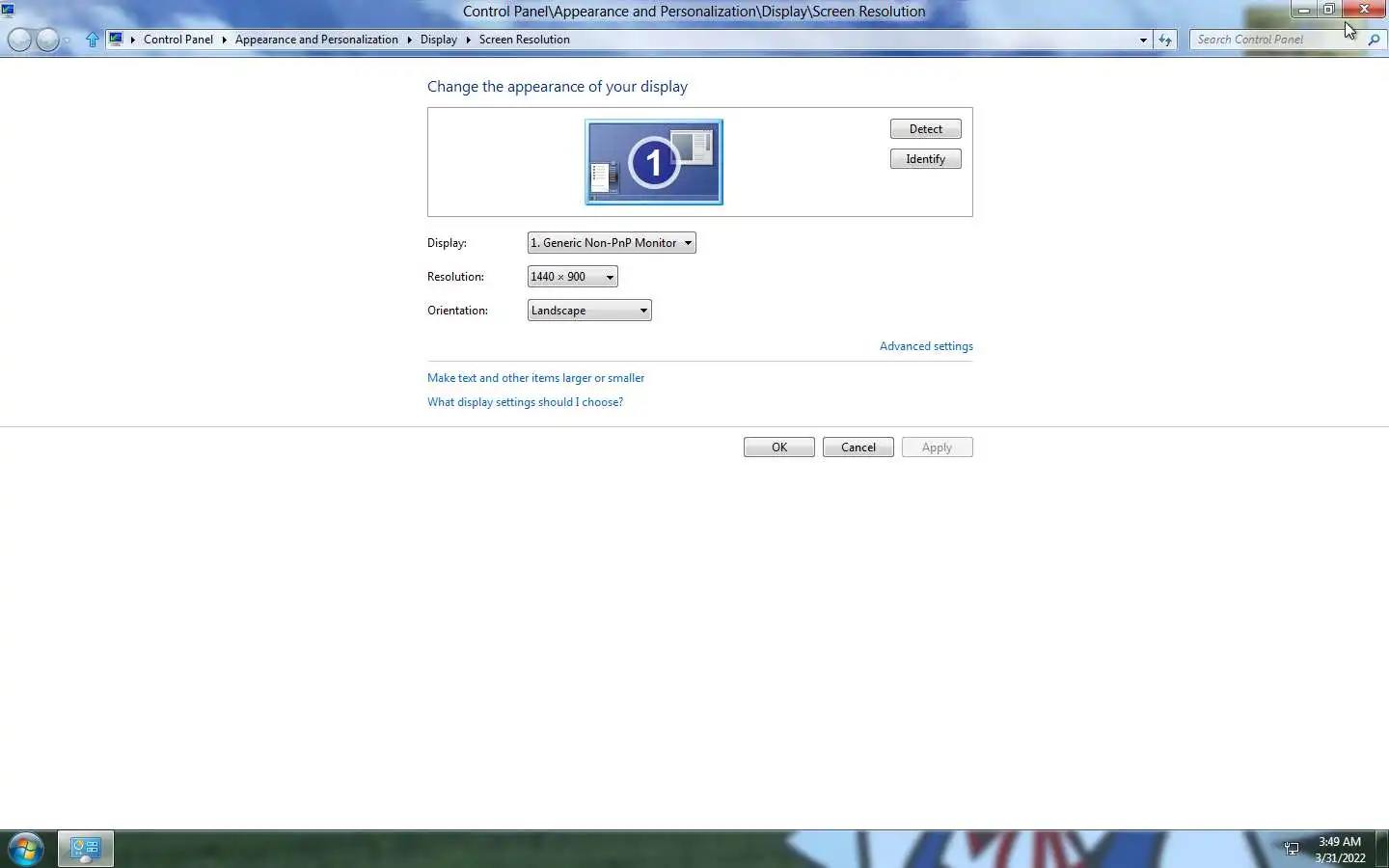The height and width of the screenshot is (868, 1389).
Task: Click the Cancel button
Action: tap(858, 448)
